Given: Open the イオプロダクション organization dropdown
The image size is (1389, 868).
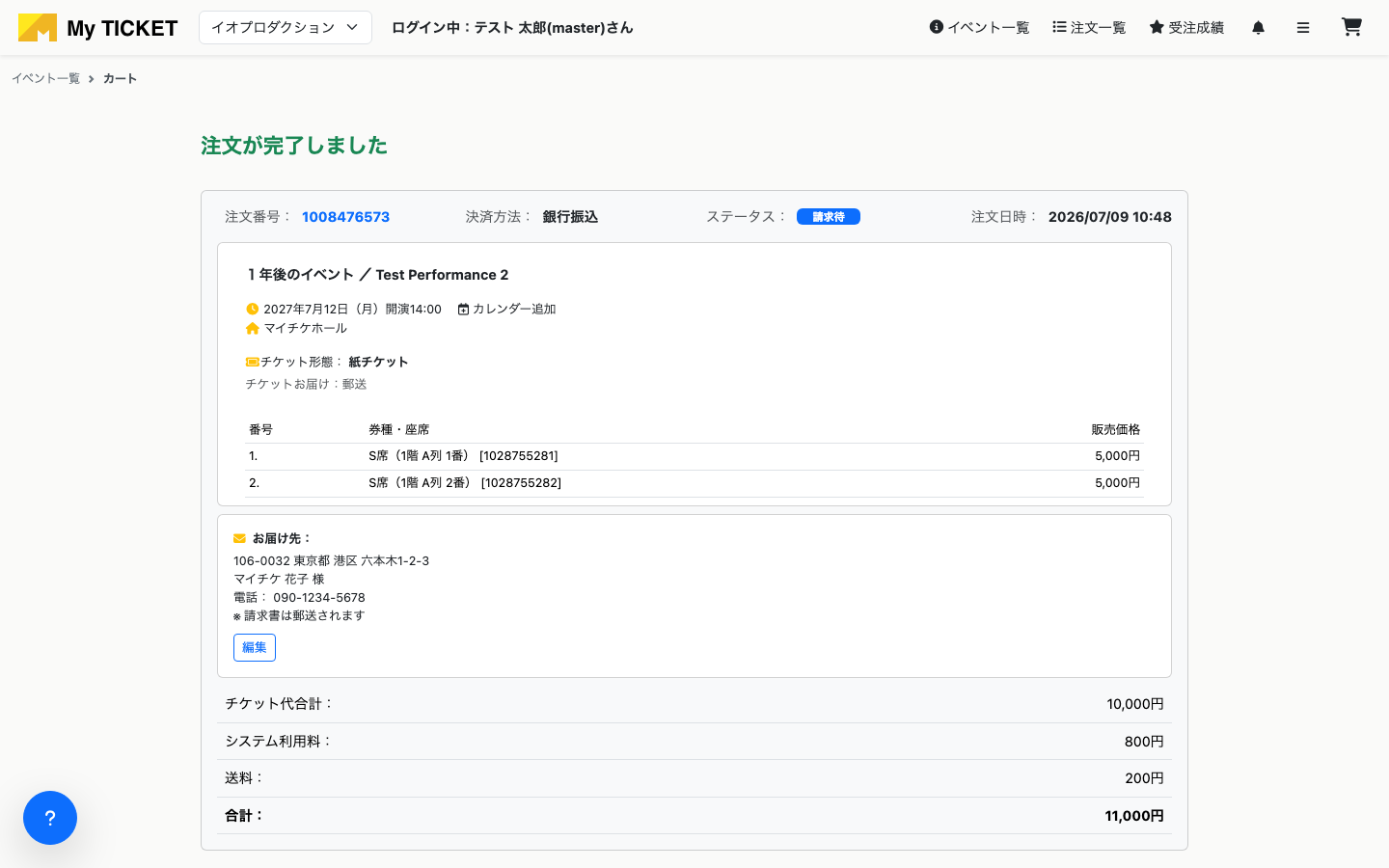Looking at the screenshot, I should pyautogui.click(x=286, y=28).
